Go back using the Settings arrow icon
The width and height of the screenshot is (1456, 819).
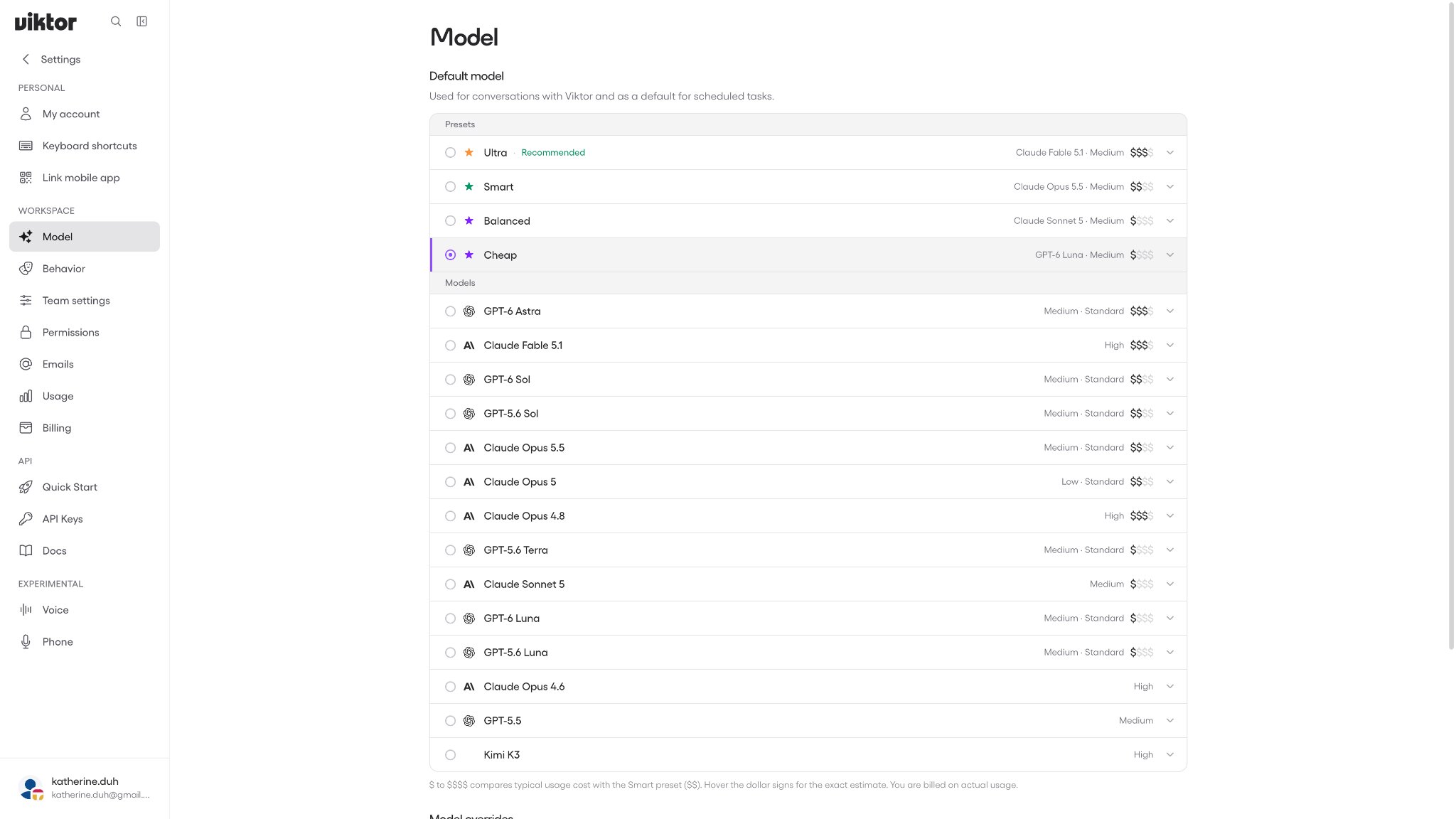pyautogui.click(x=26, y=59)
